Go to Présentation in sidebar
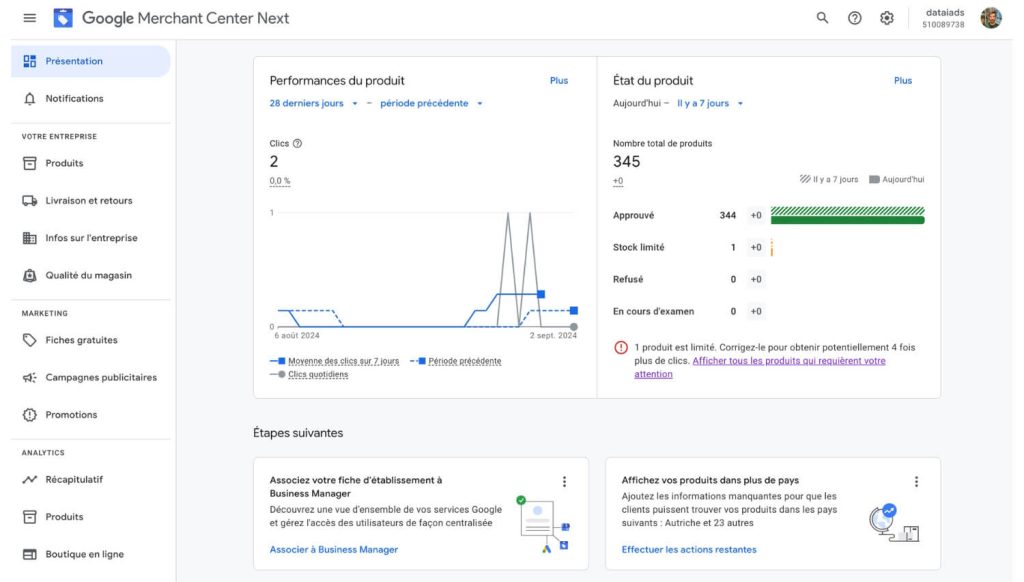This screenshot has height=582, width=1024. point(91,61)
